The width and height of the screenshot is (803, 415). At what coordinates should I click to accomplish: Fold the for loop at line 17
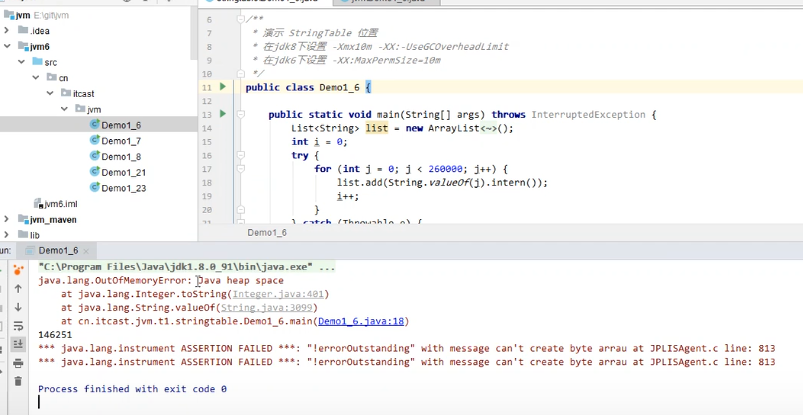pos(241,169)
